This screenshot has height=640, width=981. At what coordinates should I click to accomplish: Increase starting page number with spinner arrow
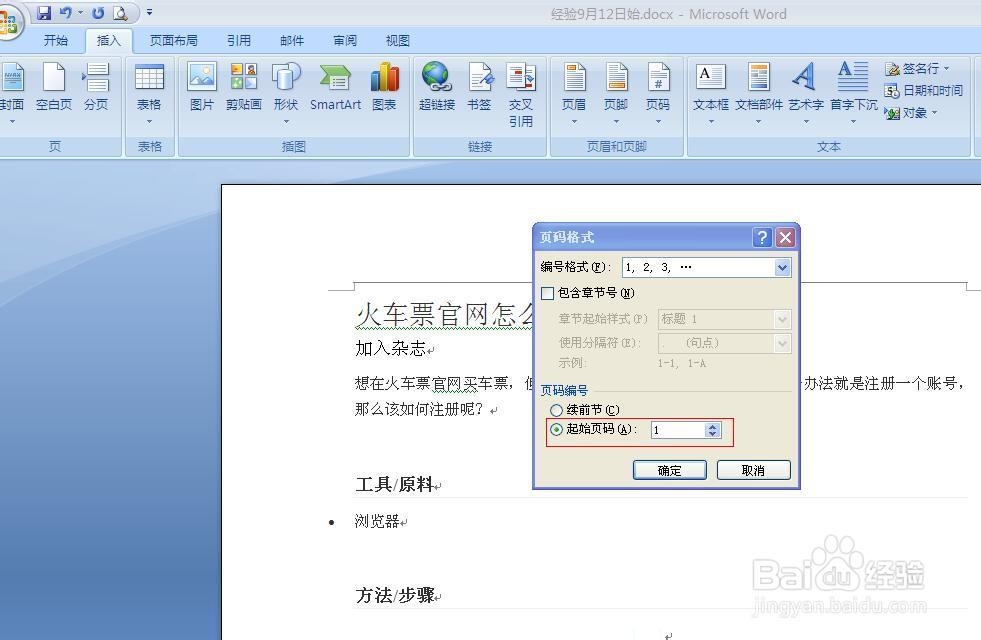713,426
